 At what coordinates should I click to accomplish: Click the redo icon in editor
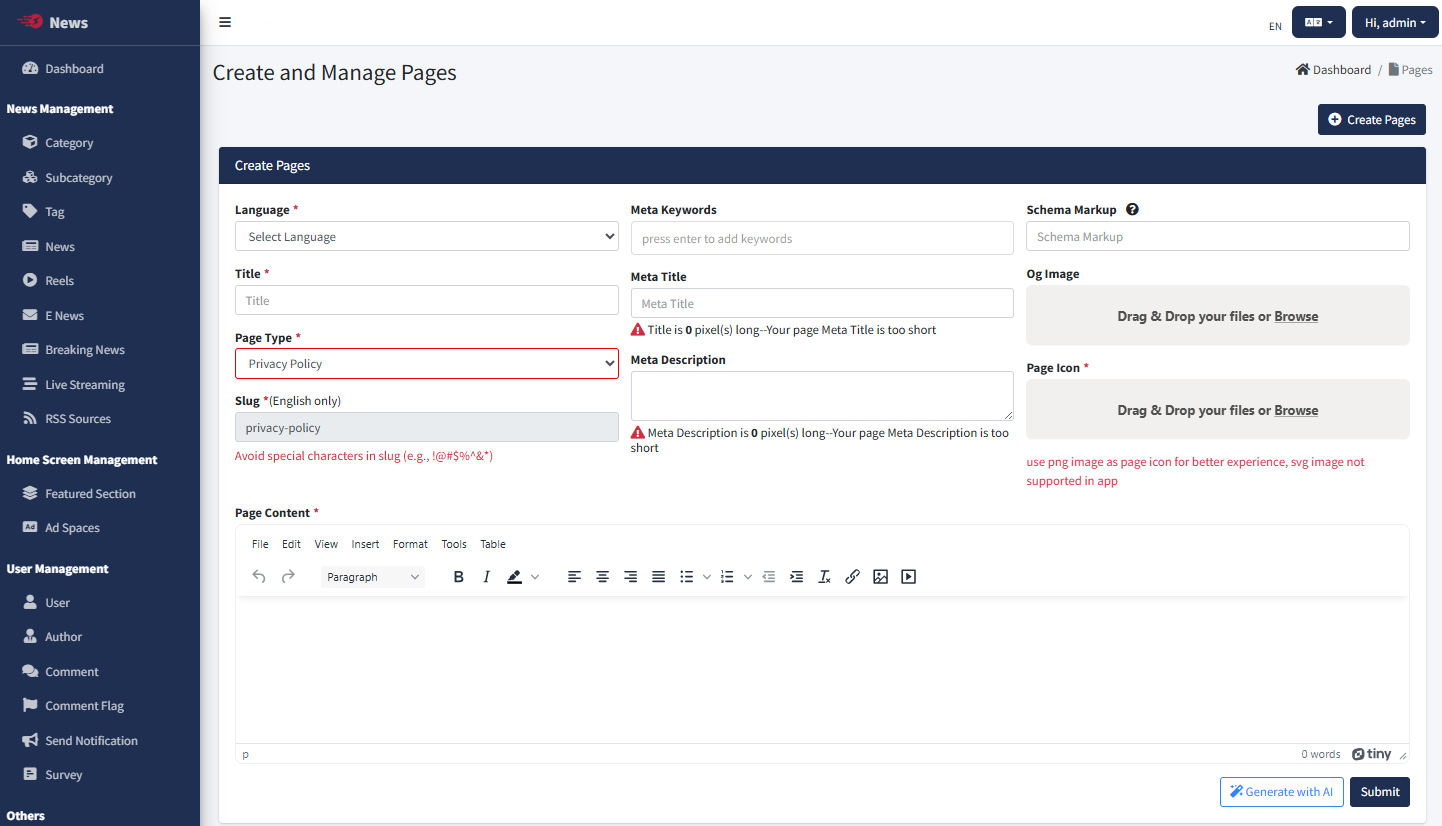[x=288, y=576]
